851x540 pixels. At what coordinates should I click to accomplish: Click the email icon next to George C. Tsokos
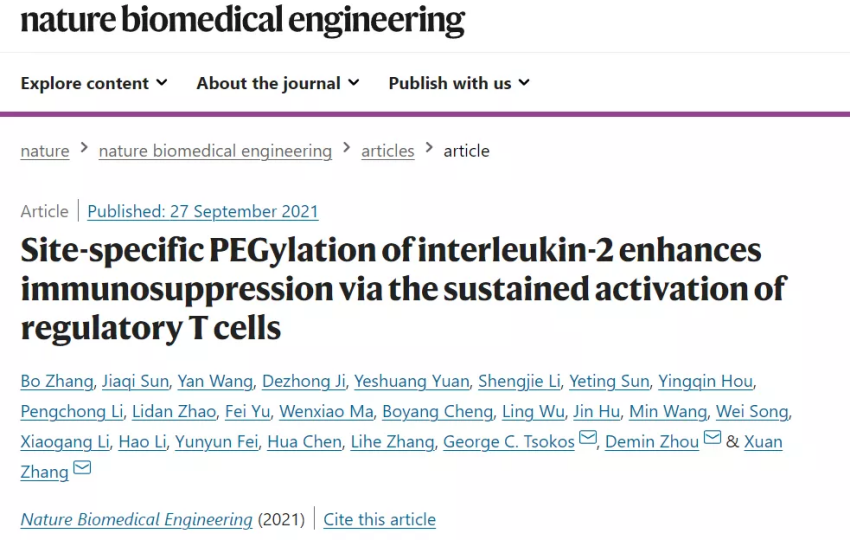coord(588,437)
